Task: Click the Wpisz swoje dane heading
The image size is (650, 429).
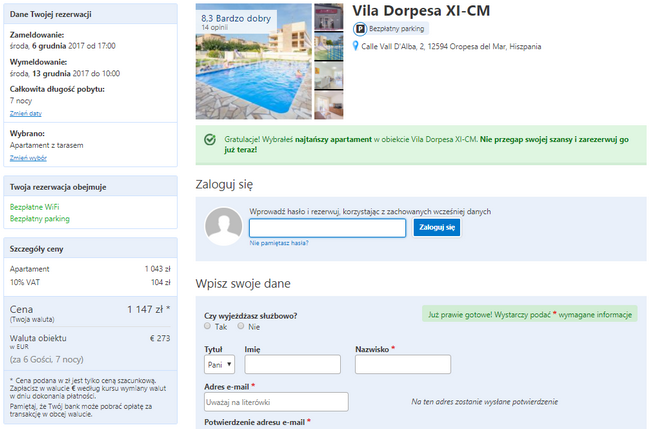Action: 243,284
